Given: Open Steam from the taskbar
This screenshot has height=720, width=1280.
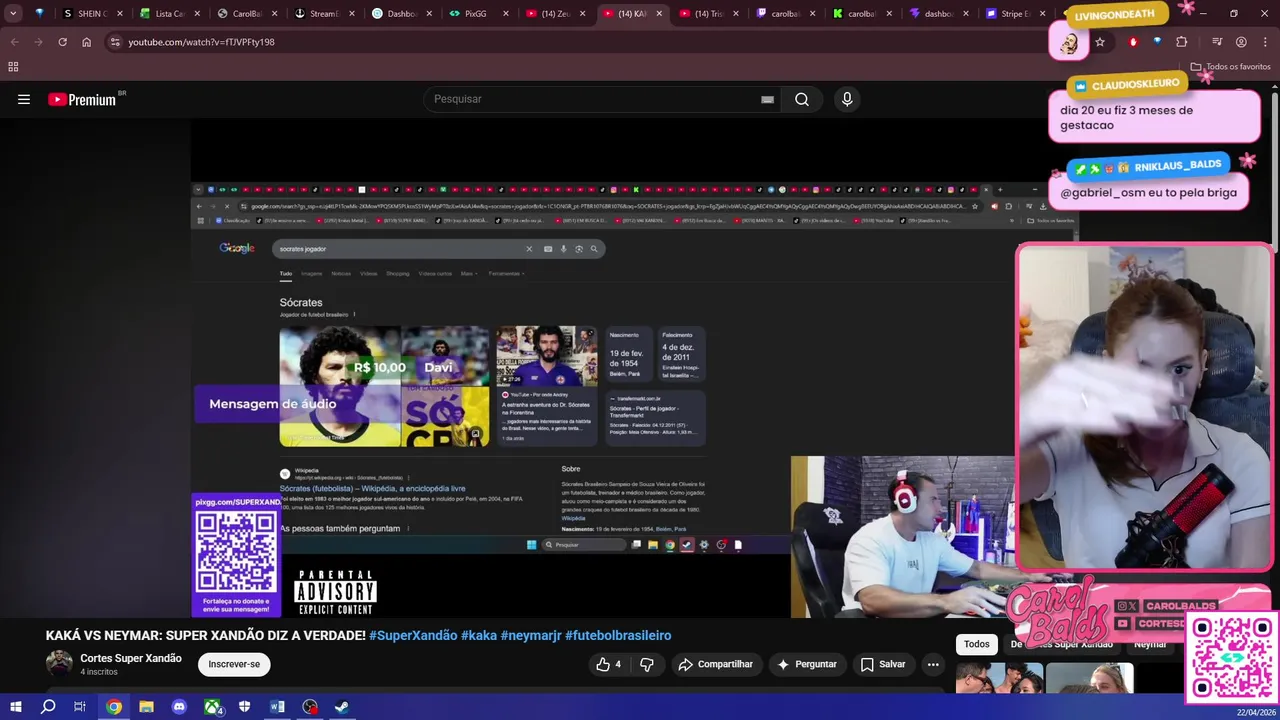Looking at the screenshot, I should [x=341, y=707].
